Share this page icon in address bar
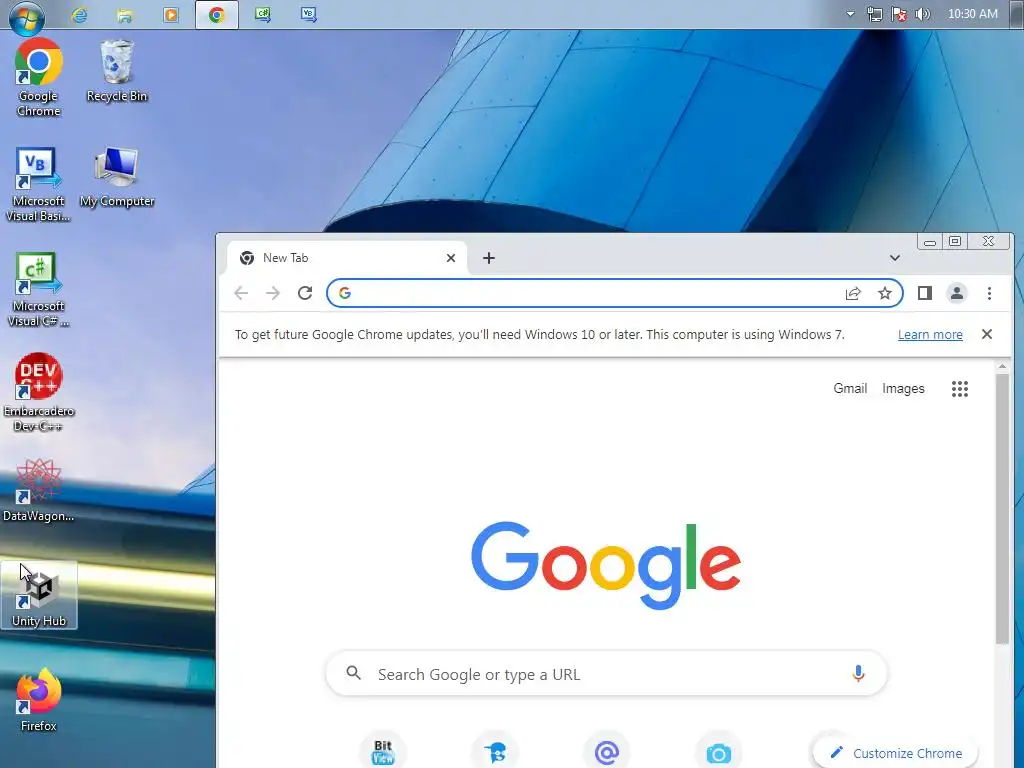 click(x=853, y=293)
